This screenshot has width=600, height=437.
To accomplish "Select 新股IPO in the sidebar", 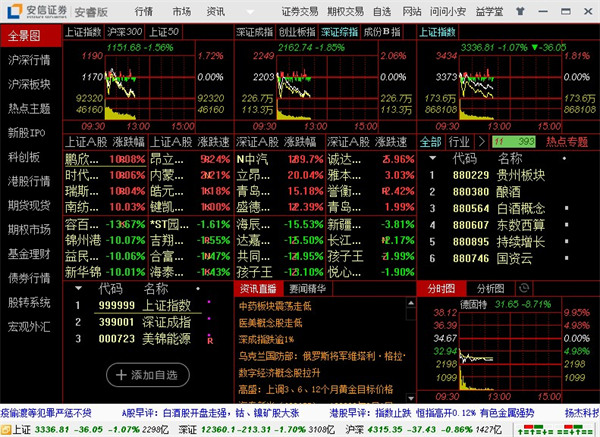I will pyautogui.click(x=27, y=133).
